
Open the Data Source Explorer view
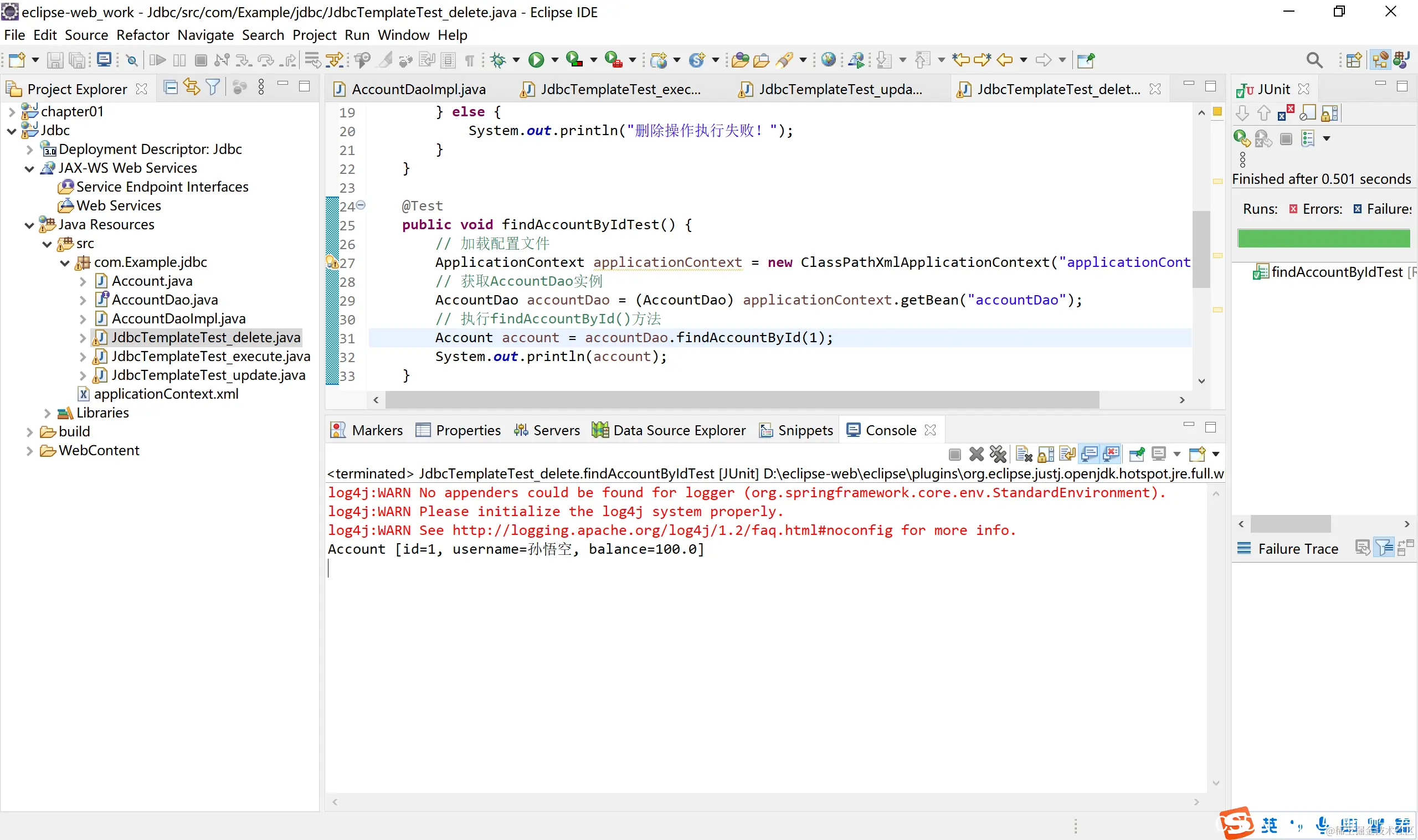679,430
